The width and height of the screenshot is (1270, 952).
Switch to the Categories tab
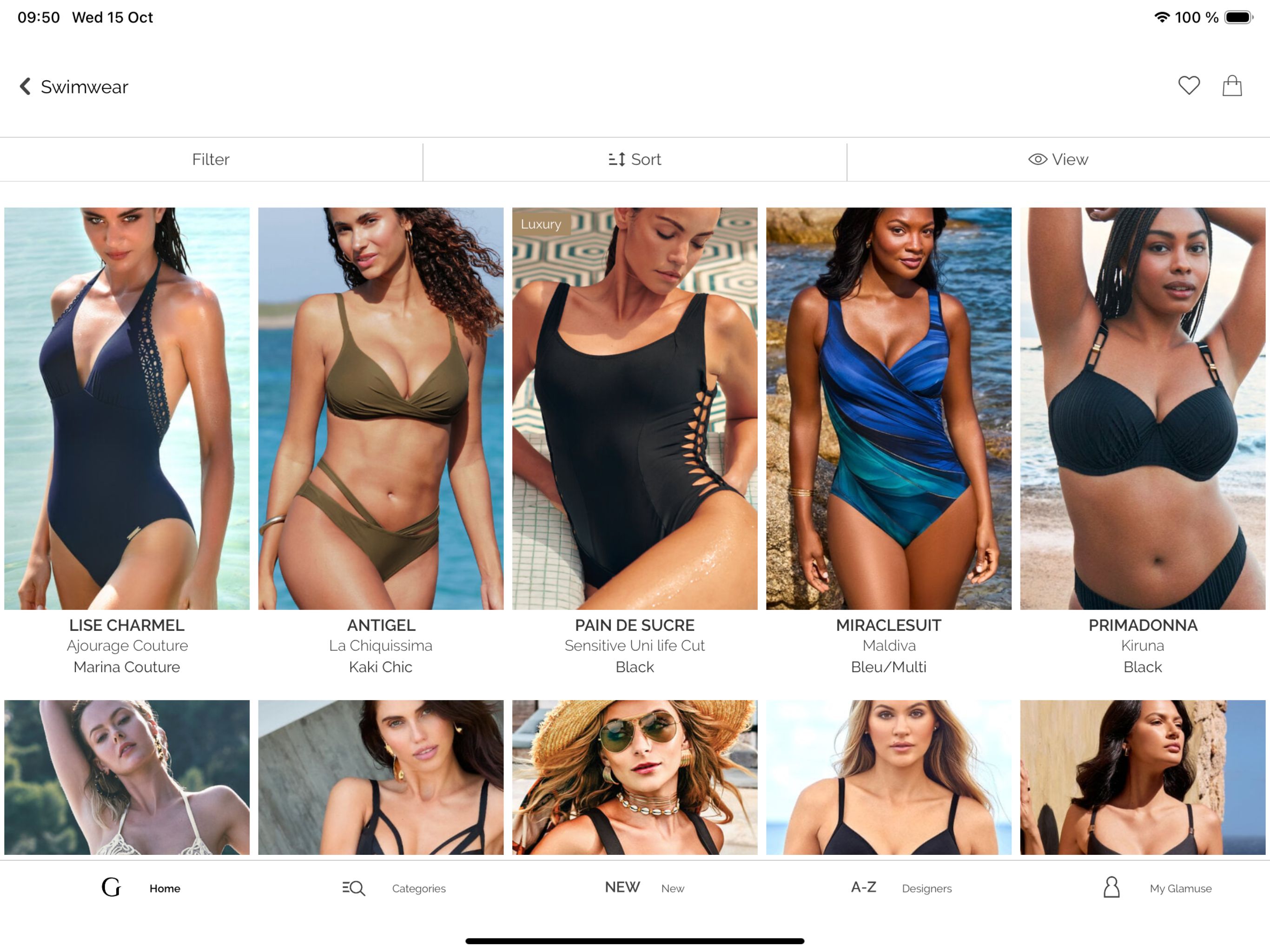coord(418,888)
